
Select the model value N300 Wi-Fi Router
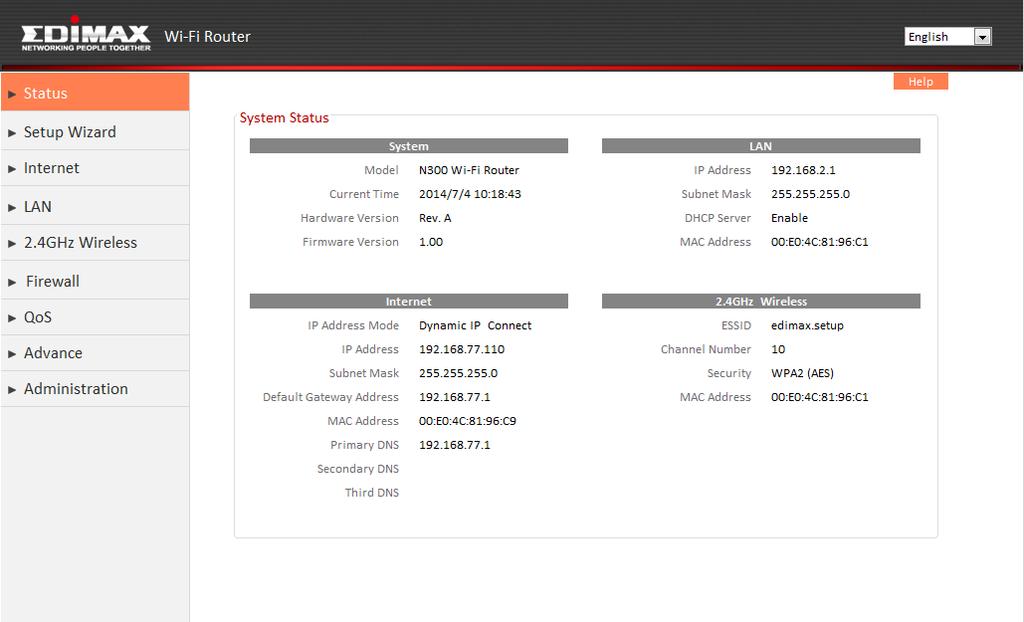pos(469,170)
